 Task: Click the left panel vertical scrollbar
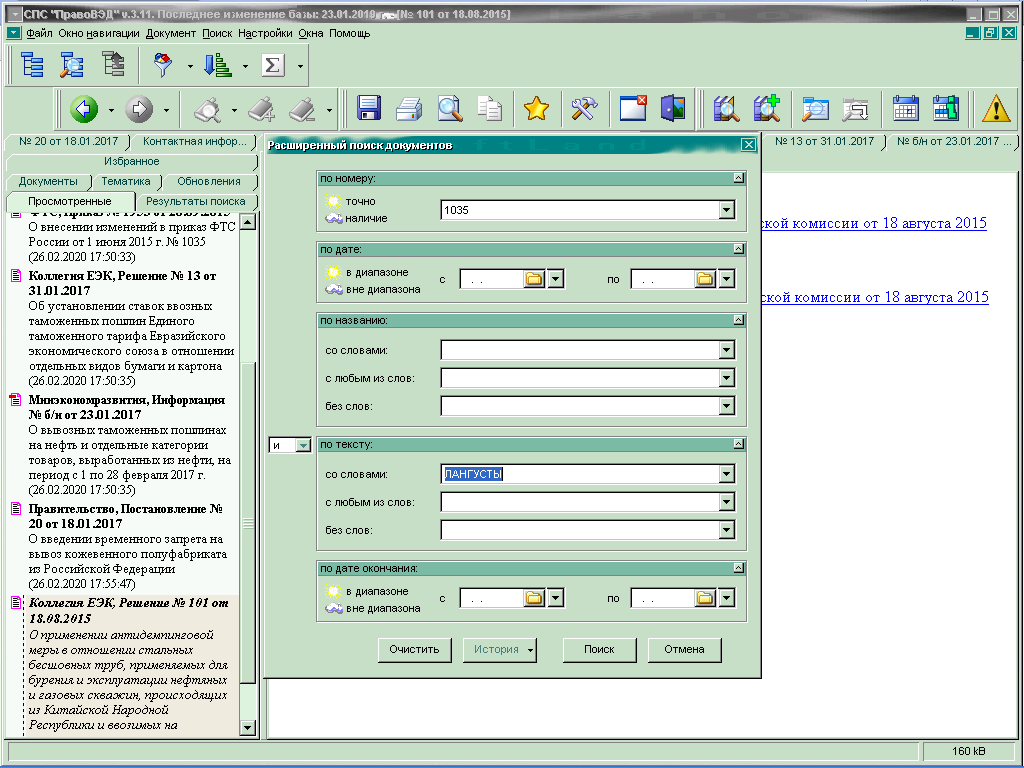tap(249, 520)
